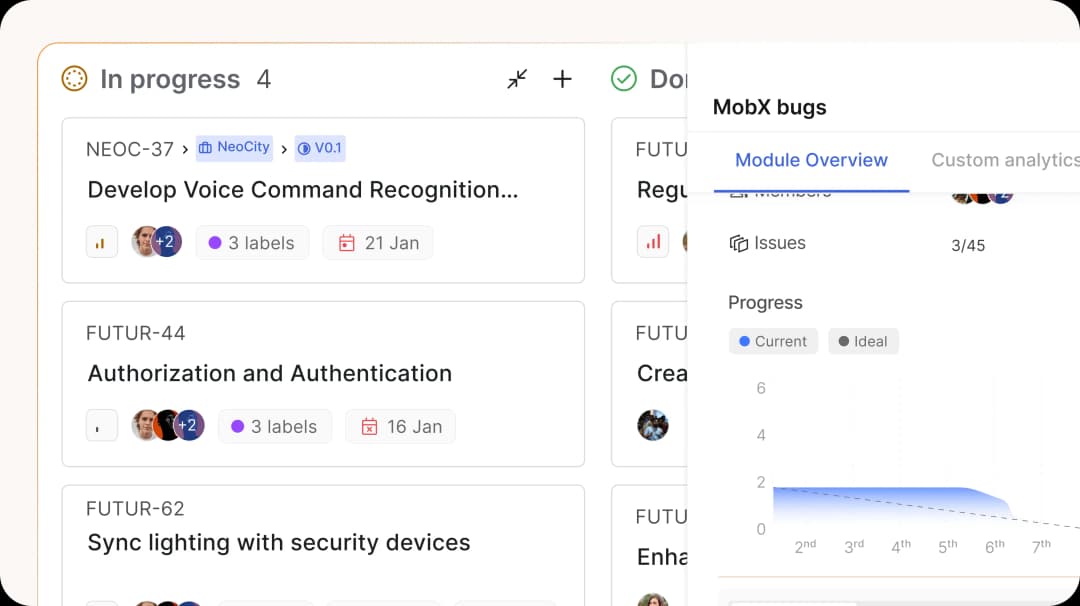Select the NeoCity project badge
The width and height of the screenshot is (1080, 606).
click(x=234, y=148)
